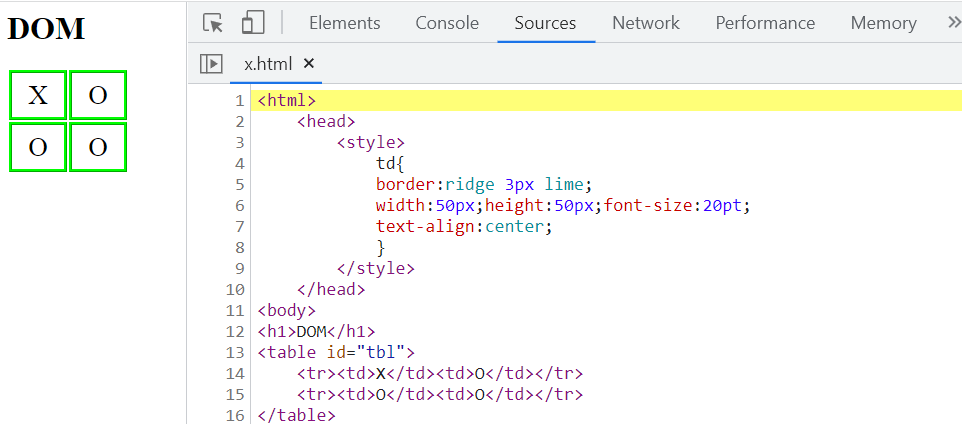Viewport: 962px width, 424px height.
Task: Set breakpoint on line 5 gutter
Action: [238, 184]
